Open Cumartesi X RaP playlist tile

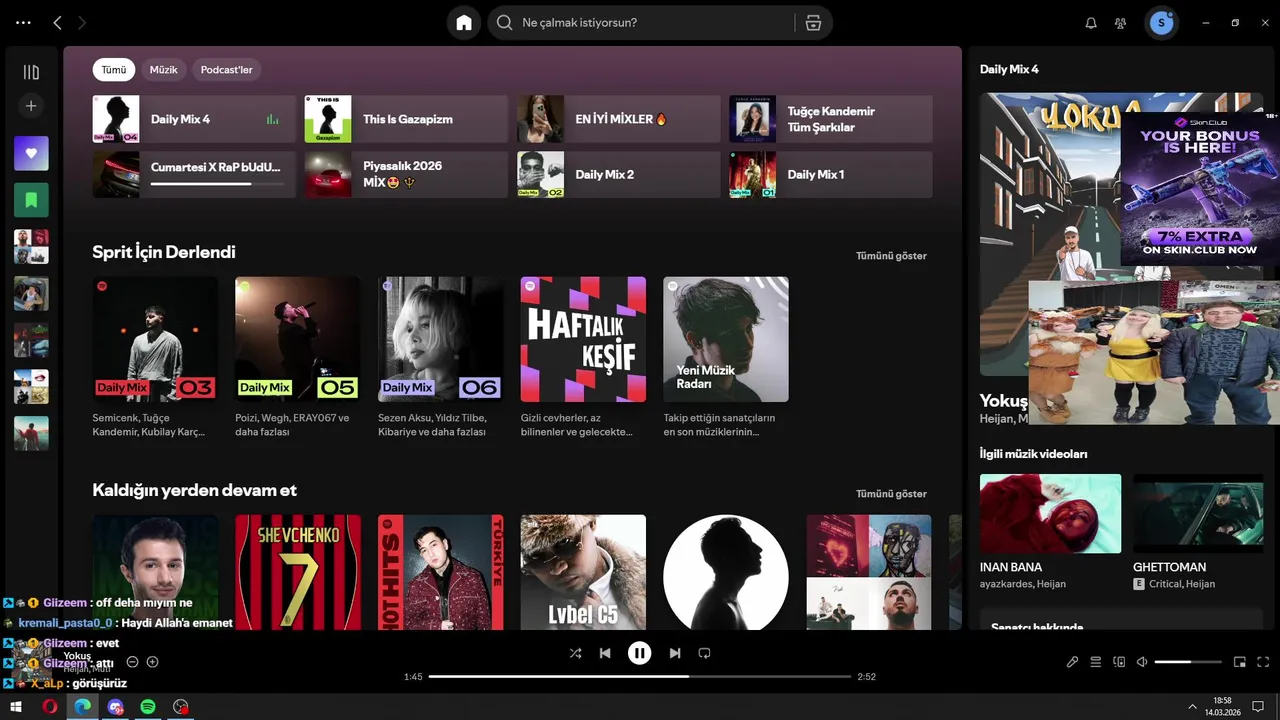tap(194, 174)
